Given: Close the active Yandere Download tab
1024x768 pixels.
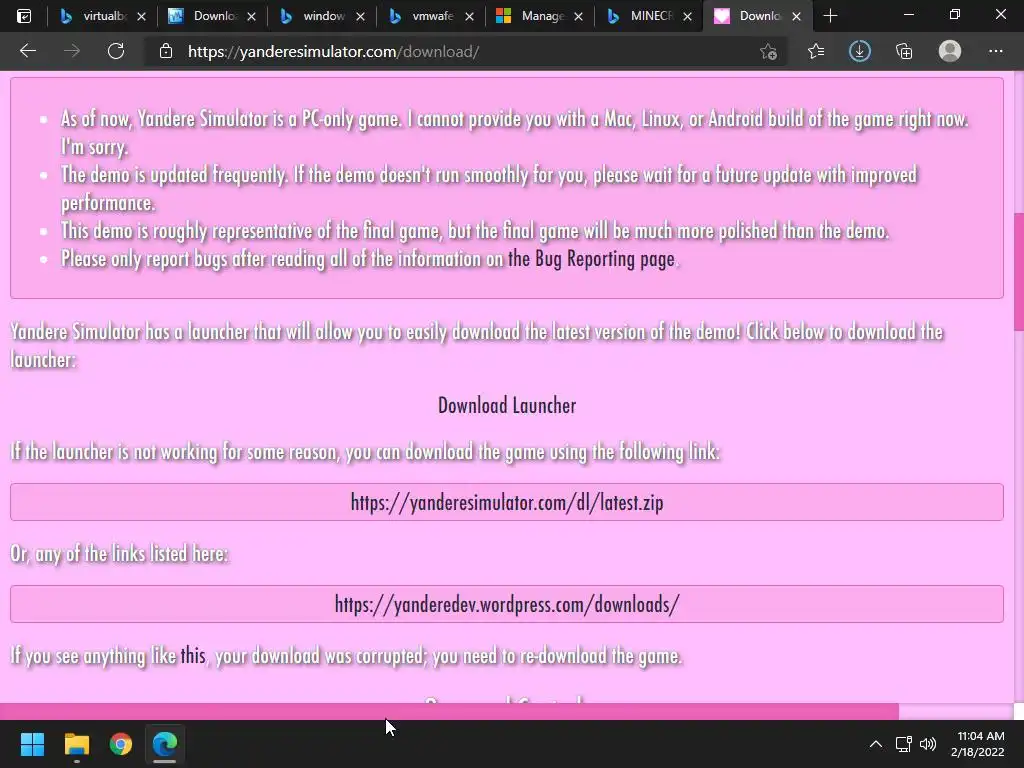Looking at the screenshot, I should (796, 17).
